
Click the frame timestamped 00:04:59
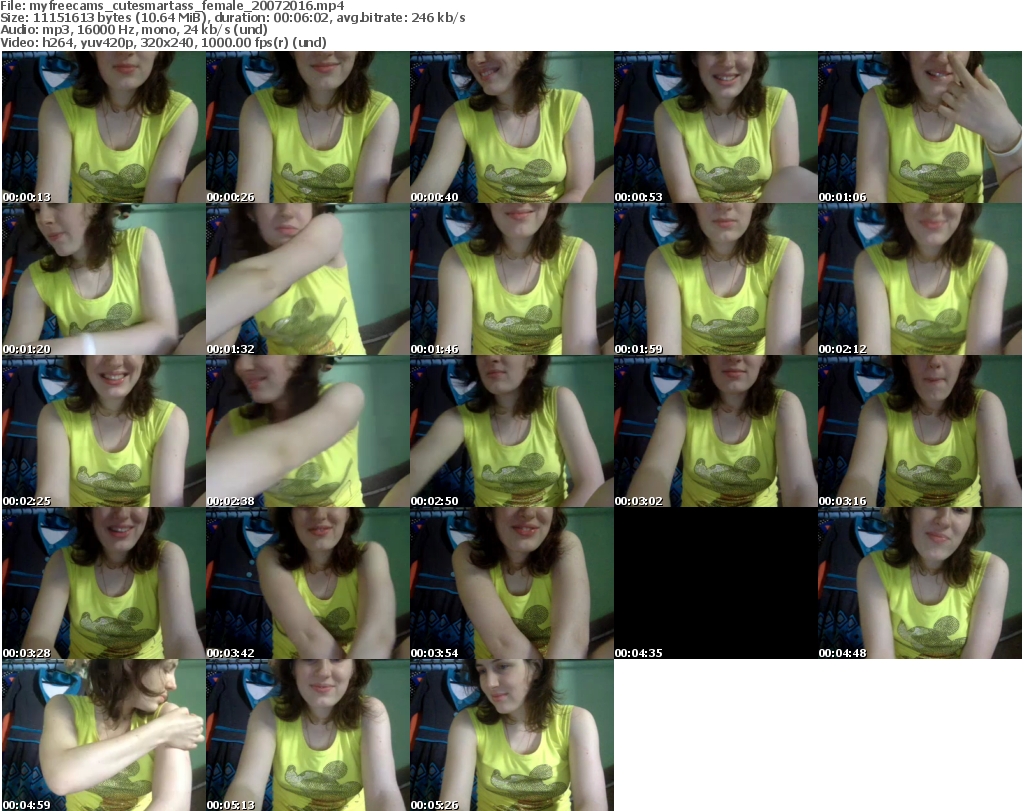coord(104,735)
